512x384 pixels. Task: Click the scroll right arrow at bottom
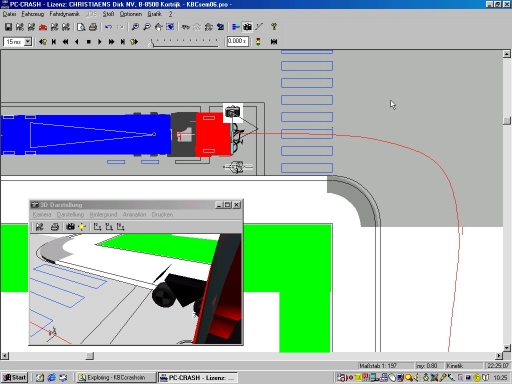click(499, 356)
